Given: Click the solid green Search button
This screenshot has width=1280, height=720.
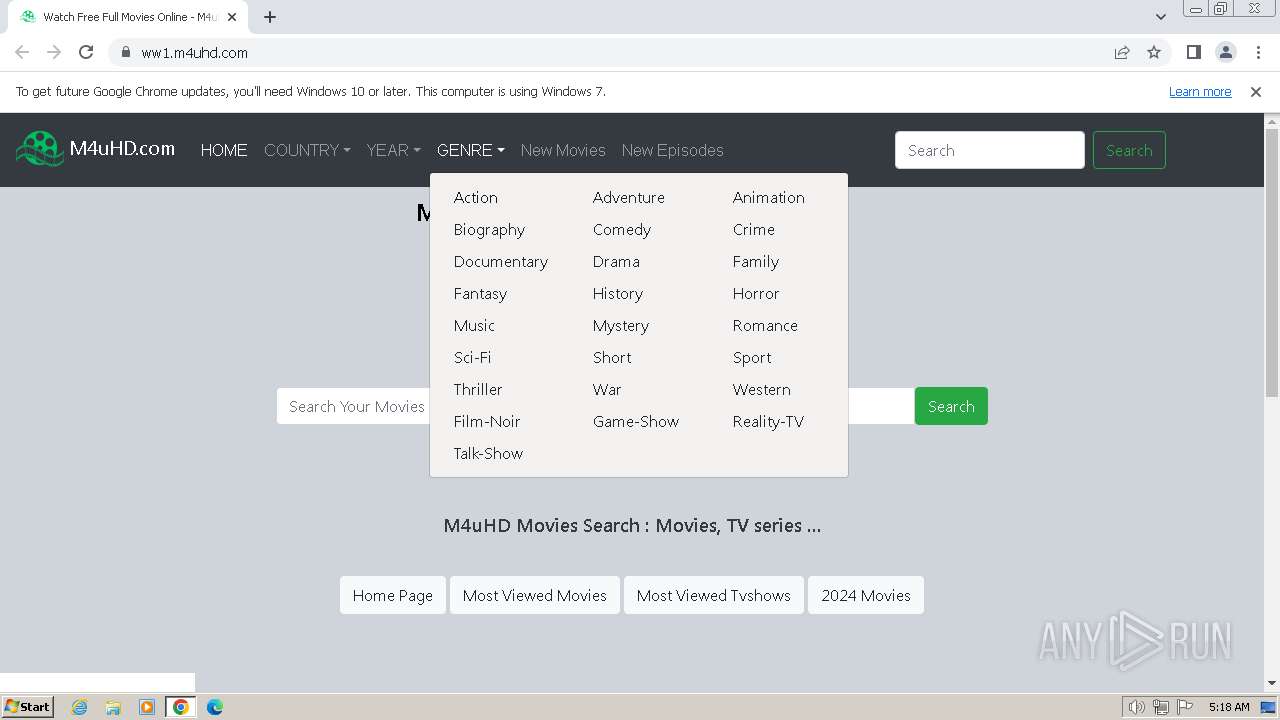Looking at the screenshot, I should [x=951, y=406].
